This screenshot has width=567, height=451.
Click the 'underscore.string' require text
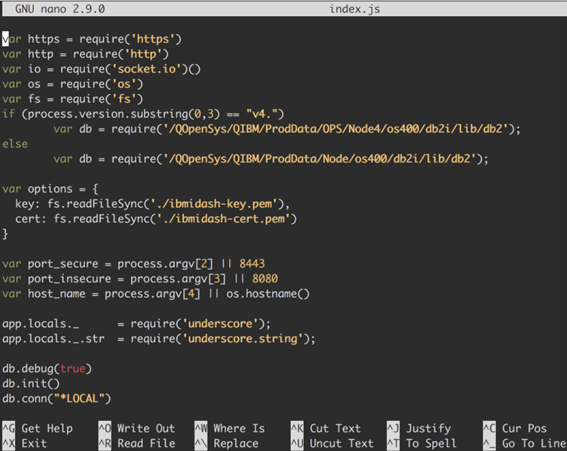pyautogui.click(x=243, y=339)
